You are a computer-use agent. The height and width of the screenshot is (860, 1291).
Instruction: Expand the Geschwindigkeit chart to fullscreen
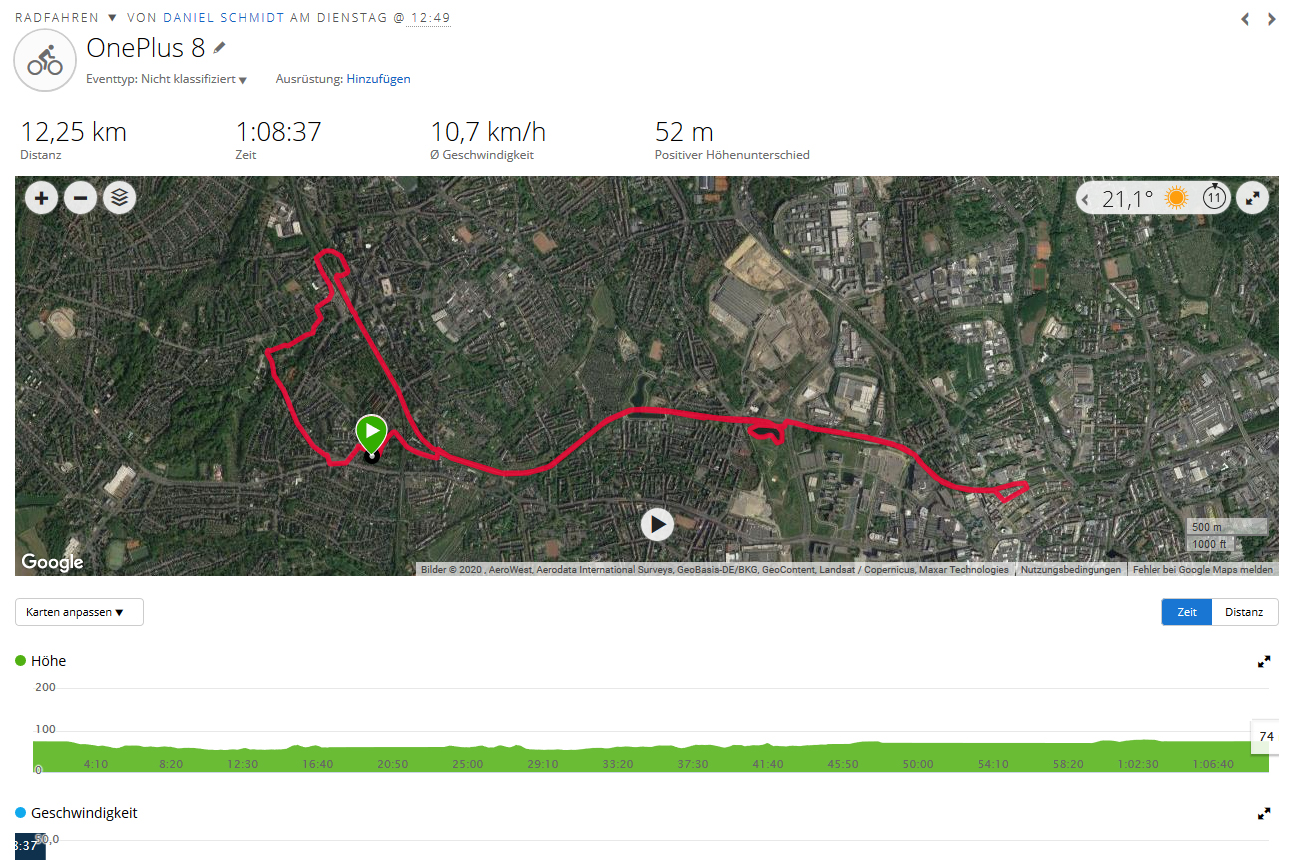coord(1264,814)
